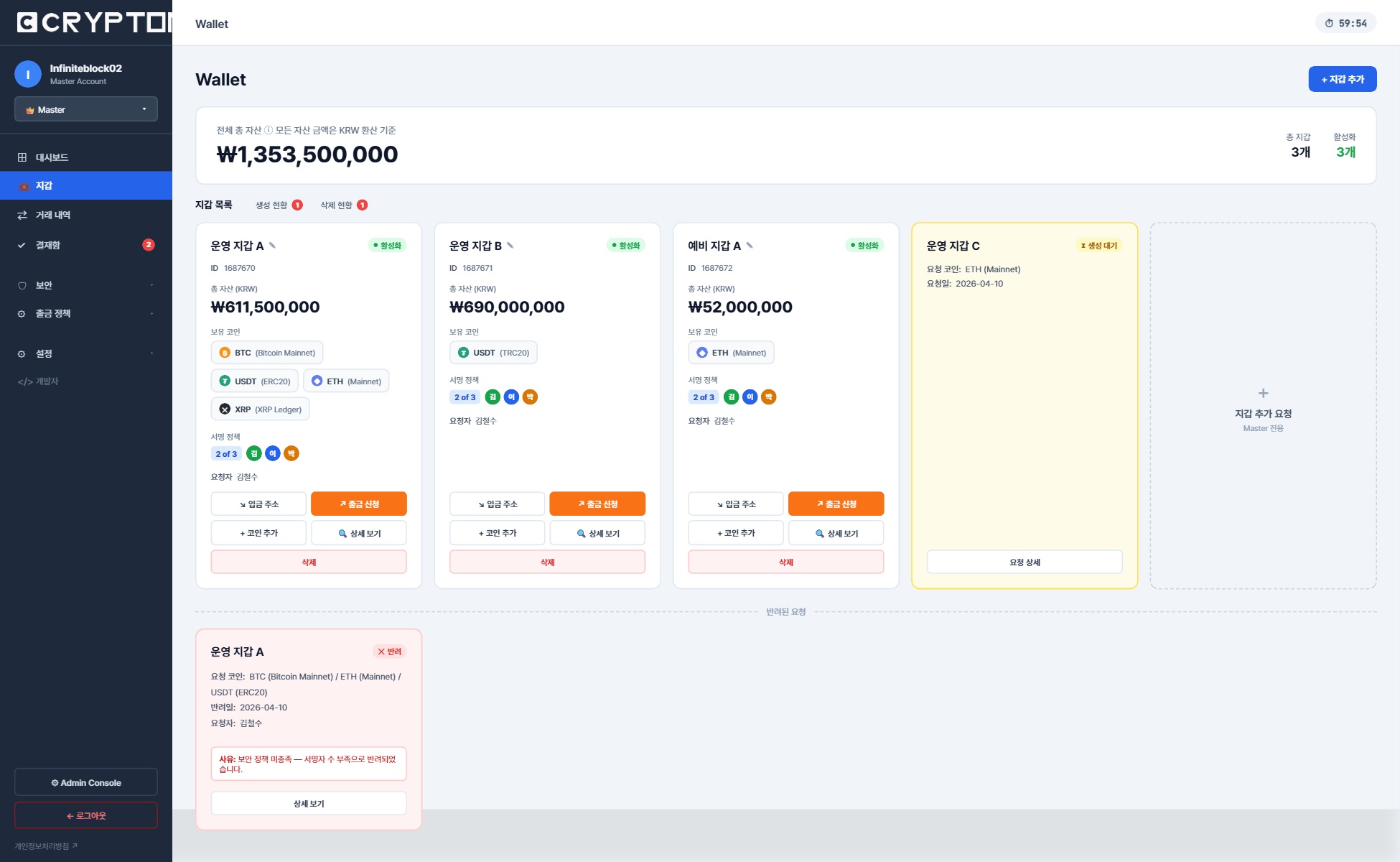Screen dimensions: 1400x862
Task: Click 상세 보기 on 예비 지갑 A
Action: (x=836, y=533)
